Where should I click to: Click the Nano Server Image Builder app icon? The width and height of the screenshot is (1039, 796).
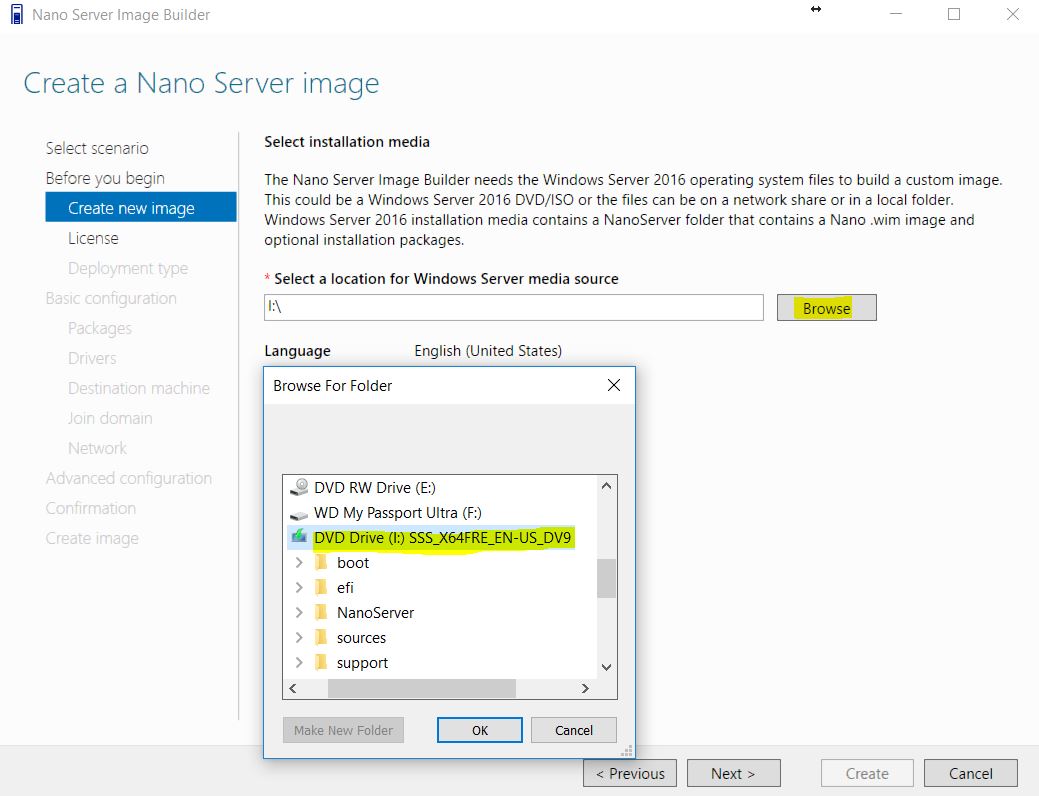click(x=17, y=15)
